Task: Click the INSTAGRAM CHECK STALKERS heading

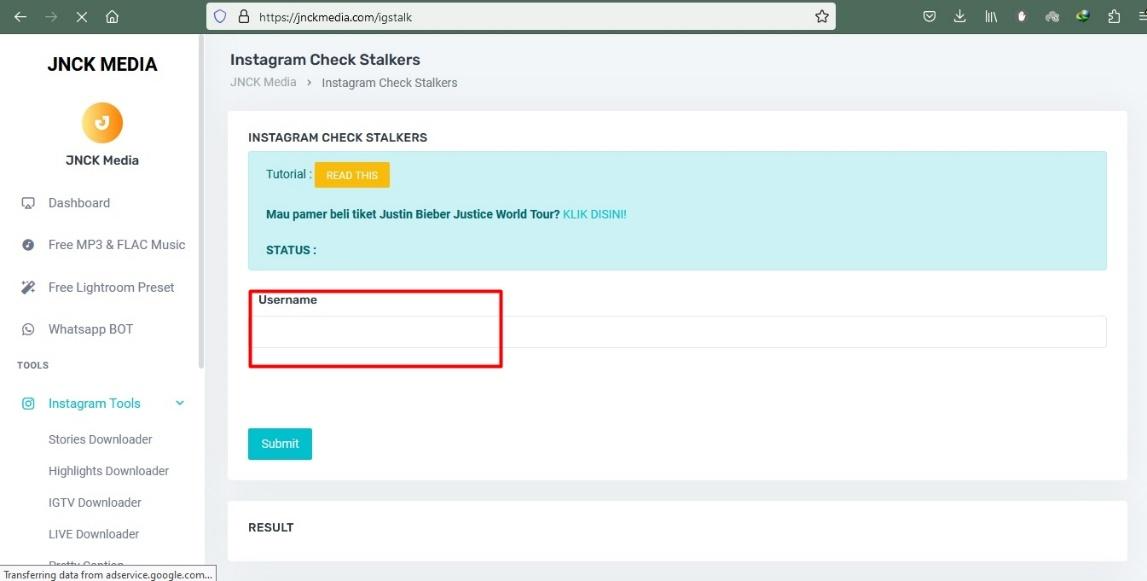Action: (338, 138)
